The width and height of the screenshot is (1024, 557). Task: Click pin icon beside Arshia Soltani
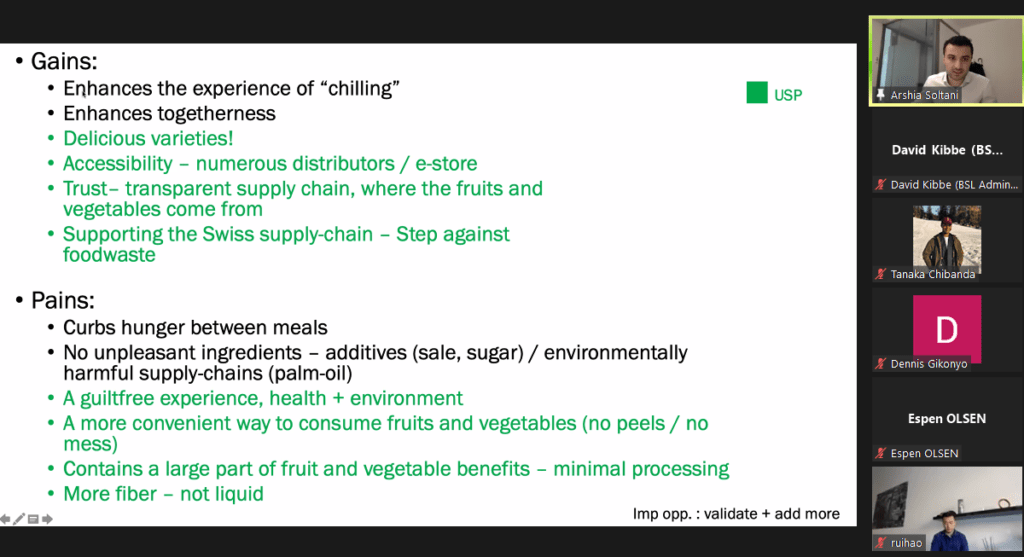click(x=881, y=95)
